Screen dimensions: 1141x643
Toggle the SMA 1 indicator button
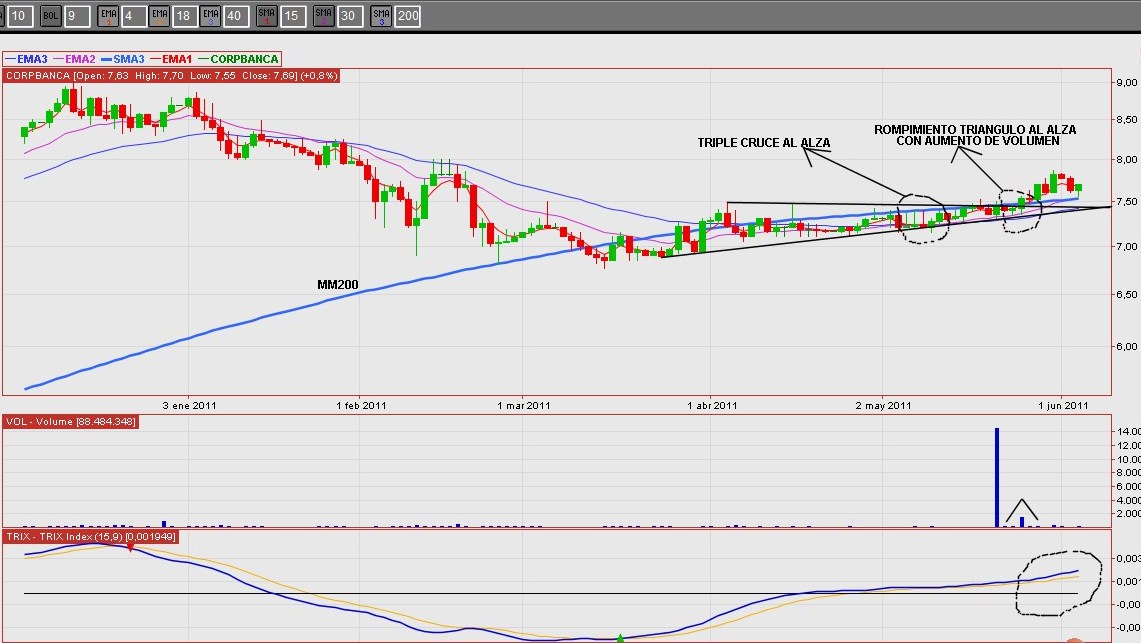click(x=266, y=16)
